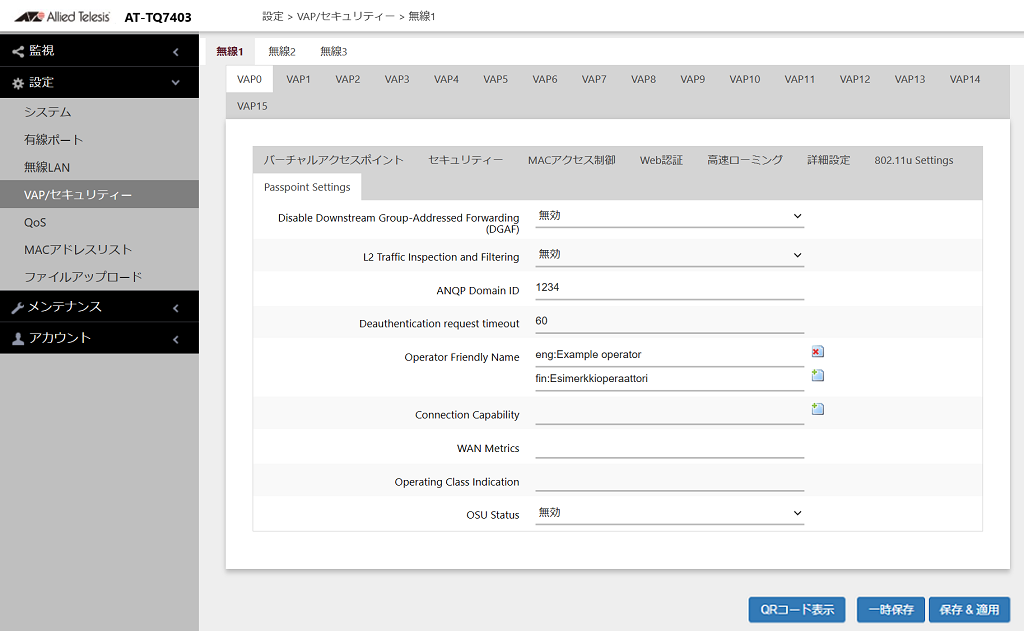Open the 802.11u Settings tab
Image resolution: width=1024 pixels, height=631 pixels.
point(914,160)
